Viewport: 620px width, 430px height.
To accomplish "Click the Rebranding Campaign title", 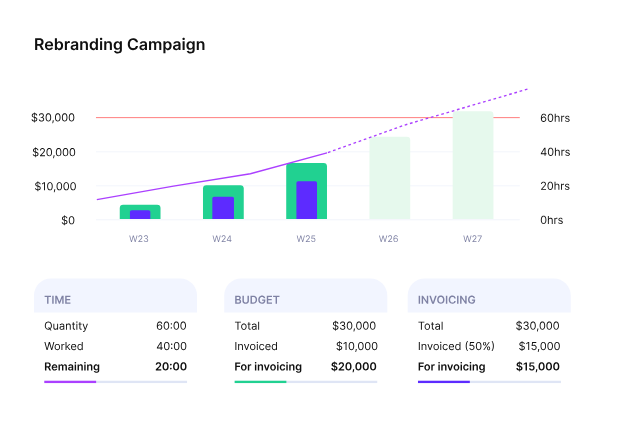I will pos(119,45).
